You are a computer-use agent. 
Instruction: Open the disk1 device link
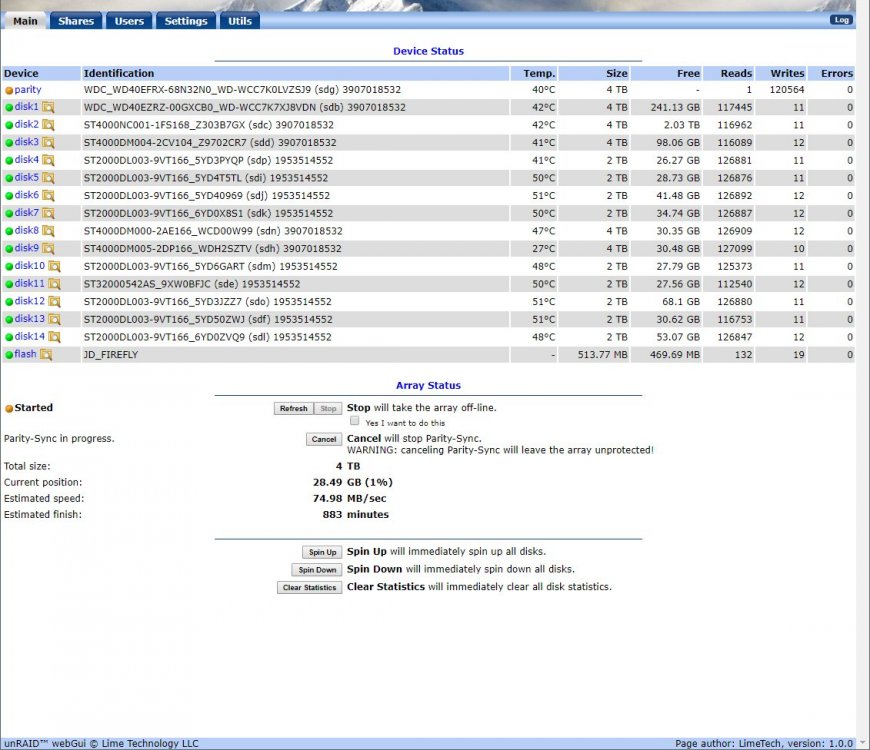(x=27, y=107)
